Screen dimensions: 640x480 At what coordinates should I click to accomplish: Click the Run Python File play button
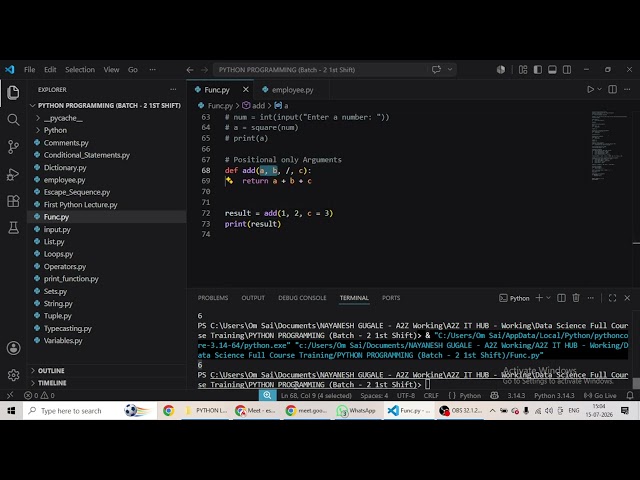(590, 89)
